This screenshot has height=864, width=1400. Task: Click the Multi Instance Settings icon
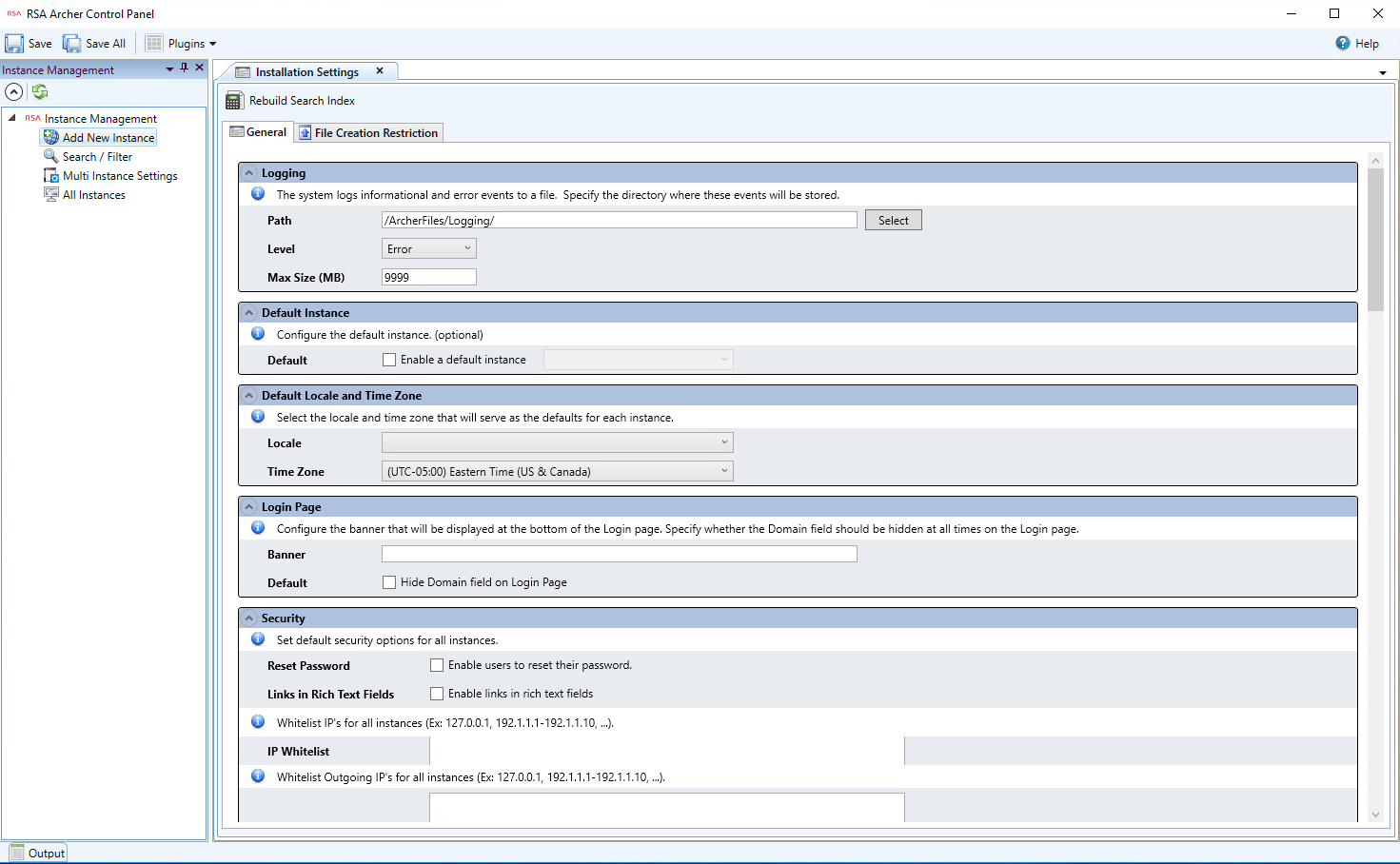click(x=51, y=175)
